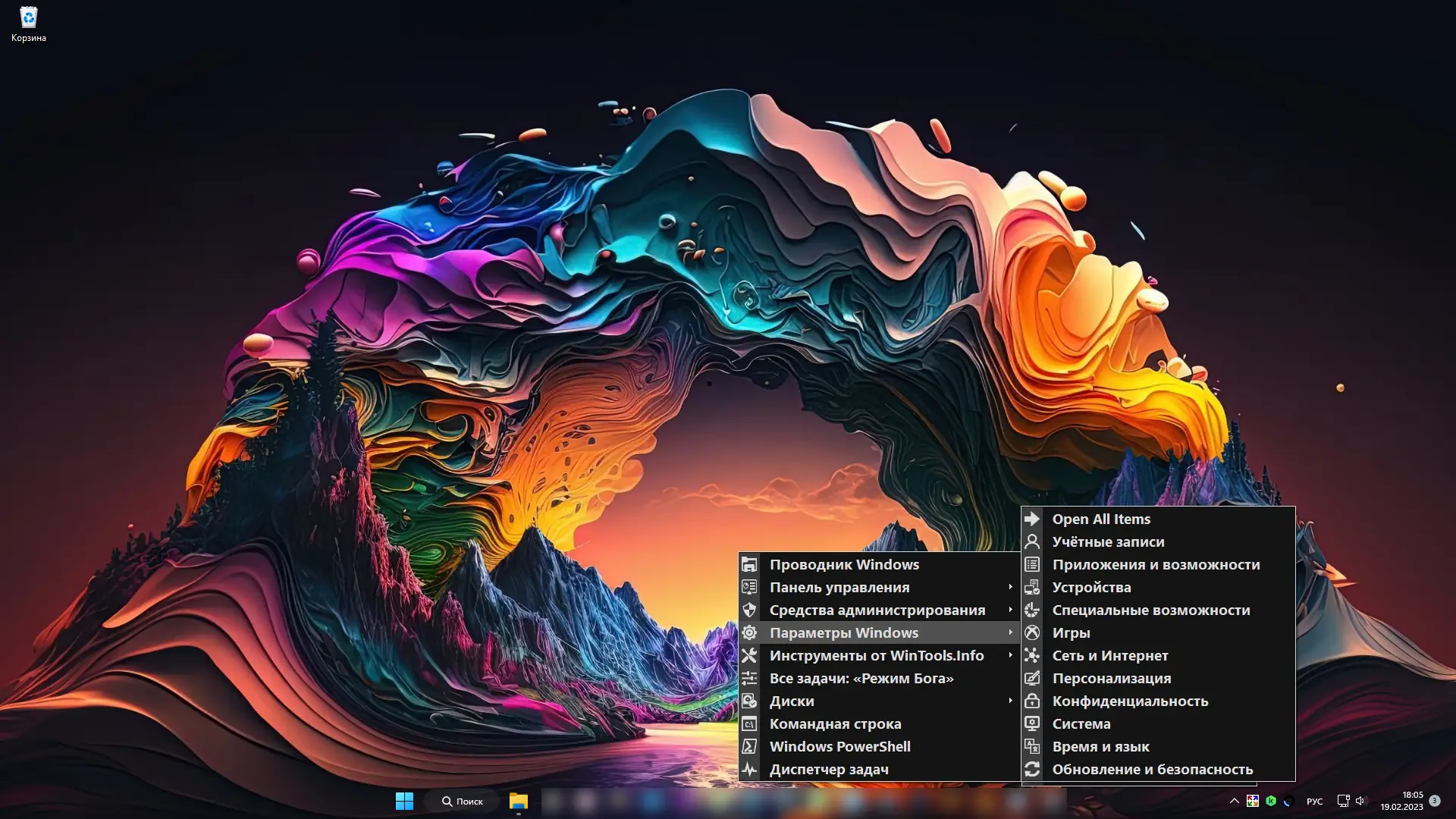Choose Open All Items in submenu
The height and width of the screenshot is (819, 1456).
1100,519
